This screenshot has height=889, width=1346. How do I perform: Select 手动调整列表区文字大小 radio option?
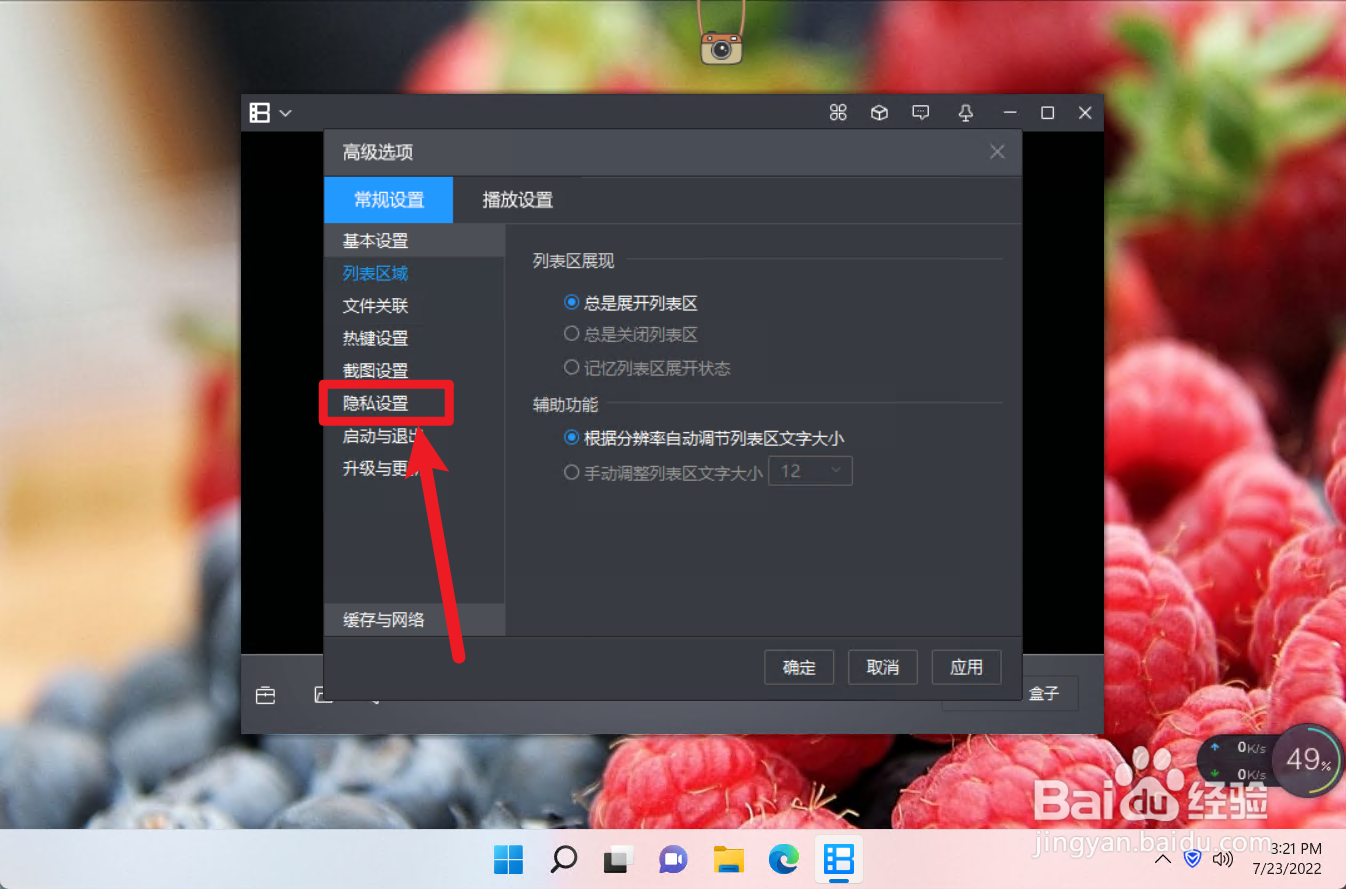(664, 472)
